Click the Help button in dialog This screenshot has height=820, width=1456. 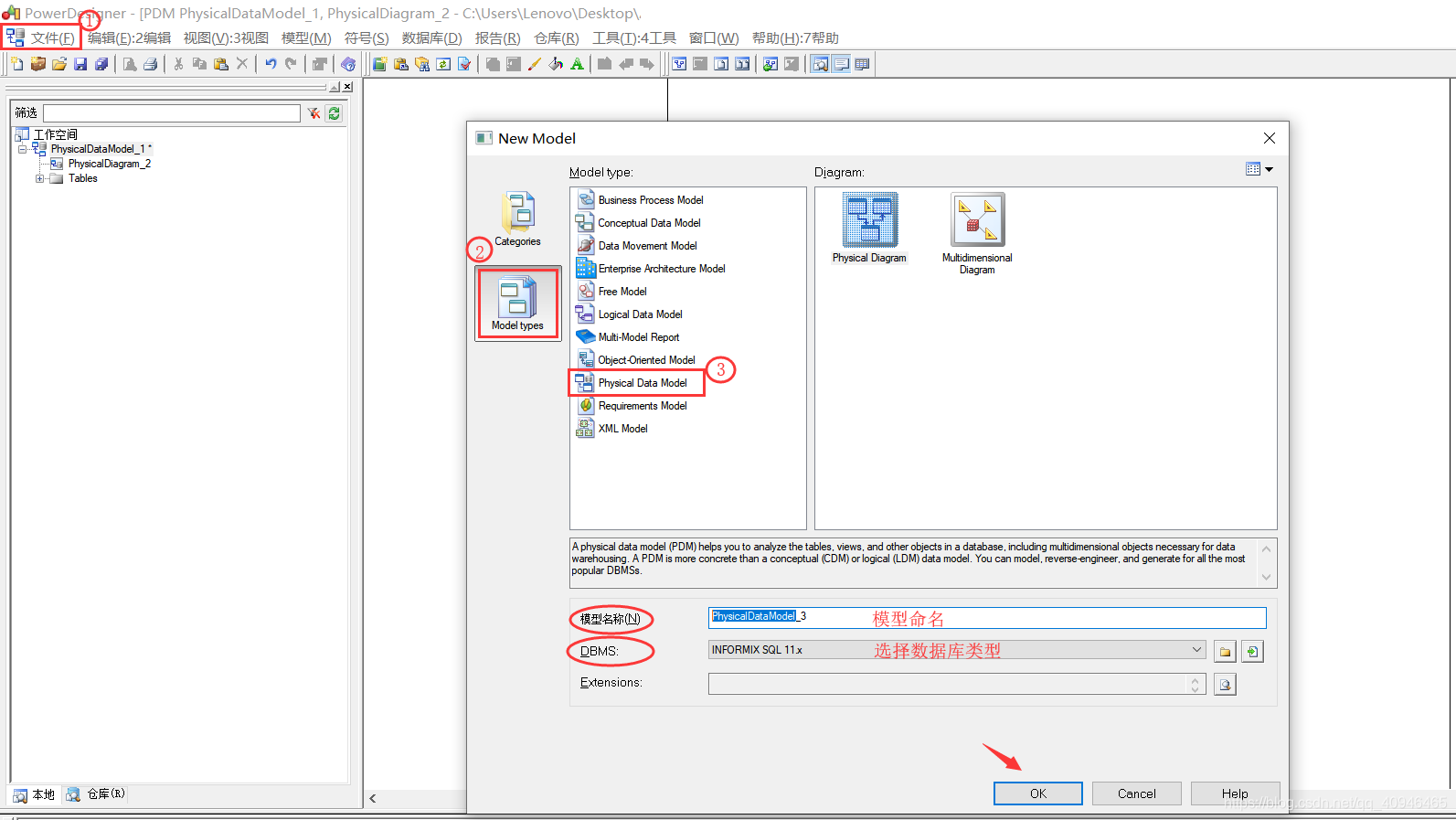[x=1235, y=793]
